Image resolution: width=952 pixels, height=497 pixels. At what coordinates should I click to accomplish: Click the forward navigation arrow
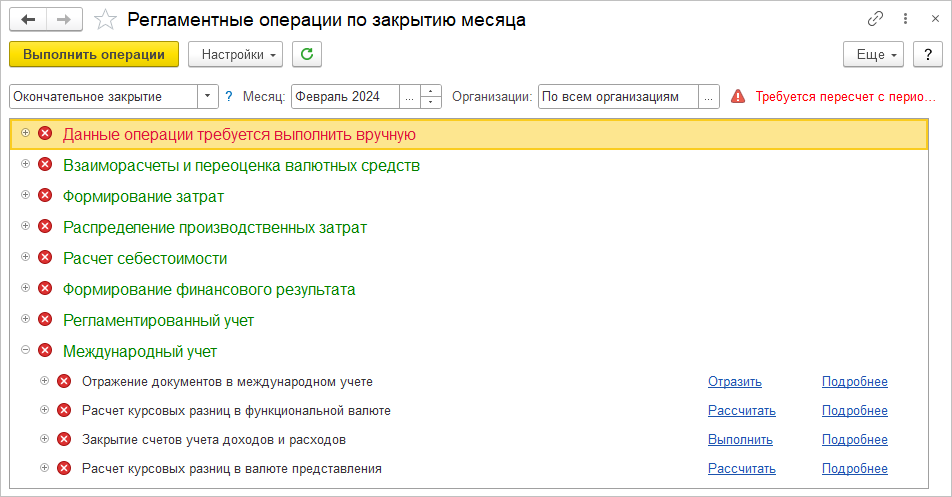(64, 19)
